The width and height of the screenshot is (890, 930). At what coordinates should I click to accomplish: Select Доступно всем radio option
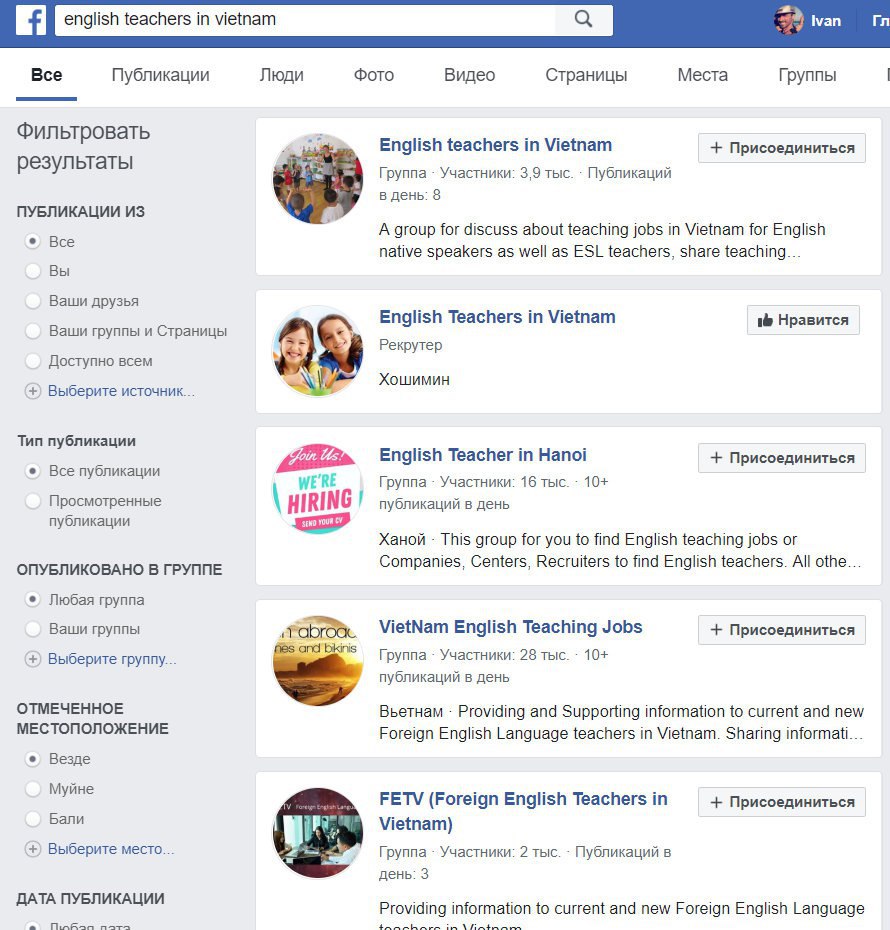tap(33, 361)
